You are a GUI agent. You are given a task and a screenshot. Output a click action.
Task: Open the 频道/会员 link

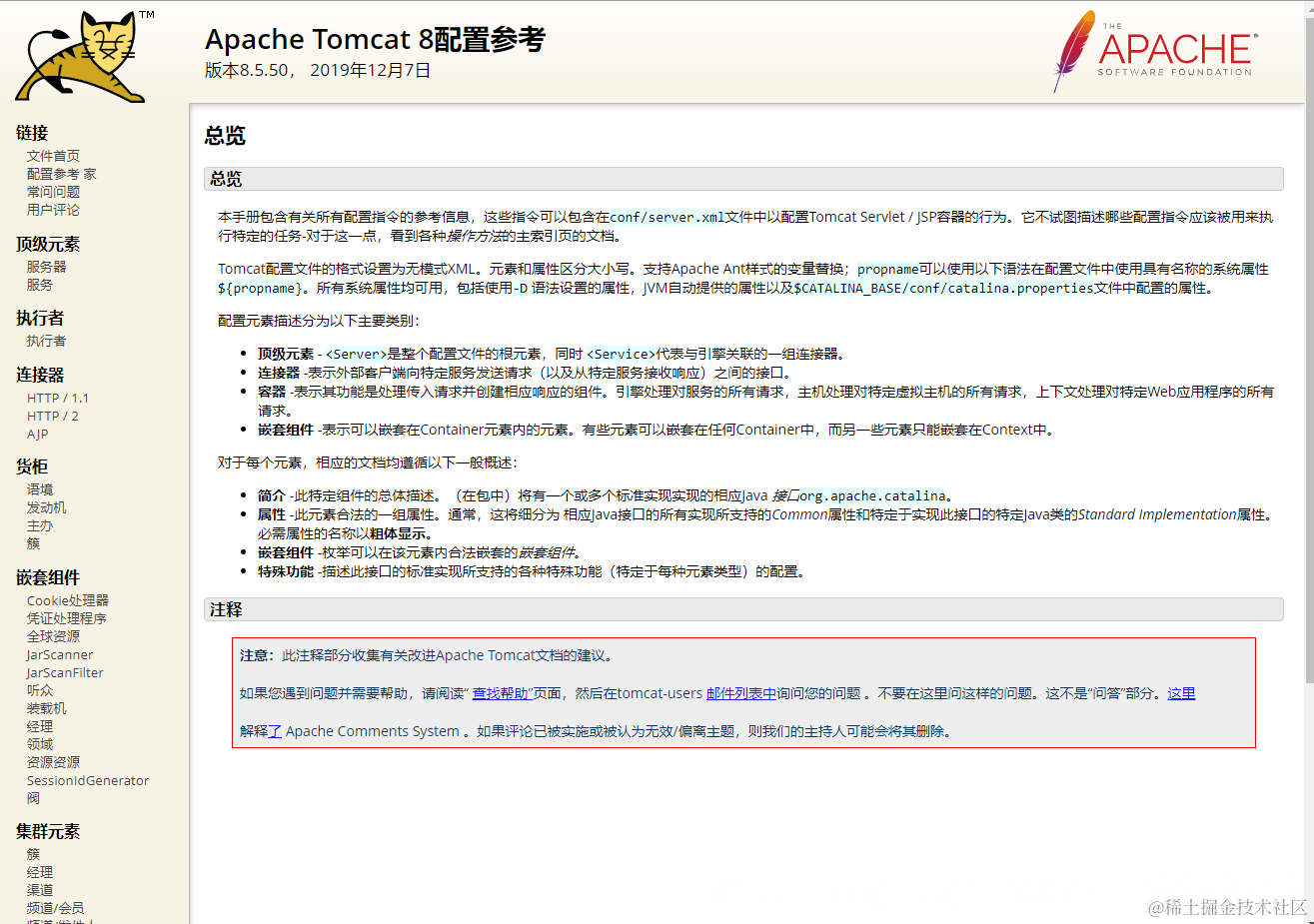(55, 908)
